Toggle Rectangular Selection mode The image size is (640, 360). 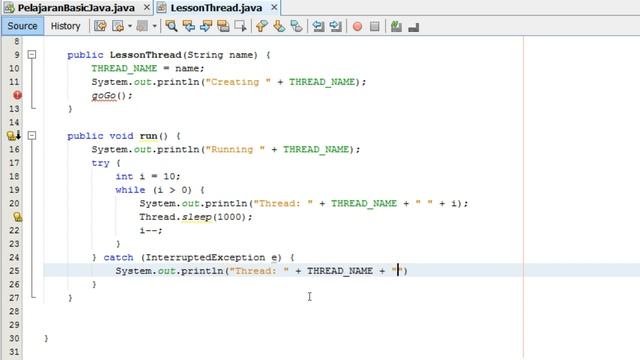[x=240, y=26]
